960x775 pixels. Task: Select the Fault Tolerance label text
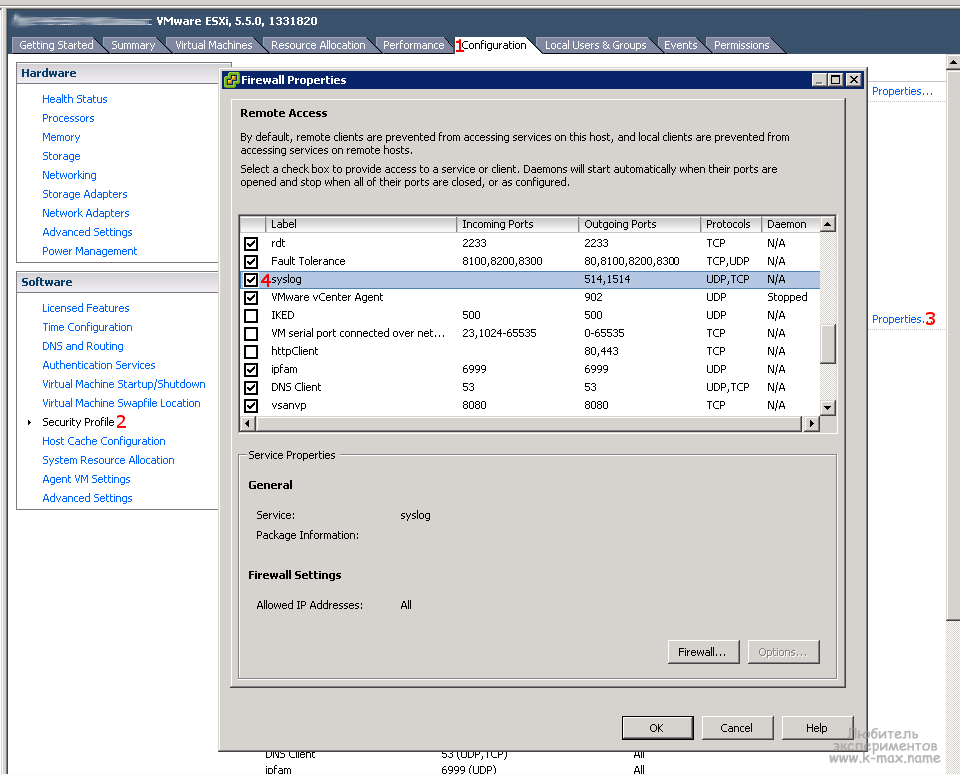pos(308,261)
